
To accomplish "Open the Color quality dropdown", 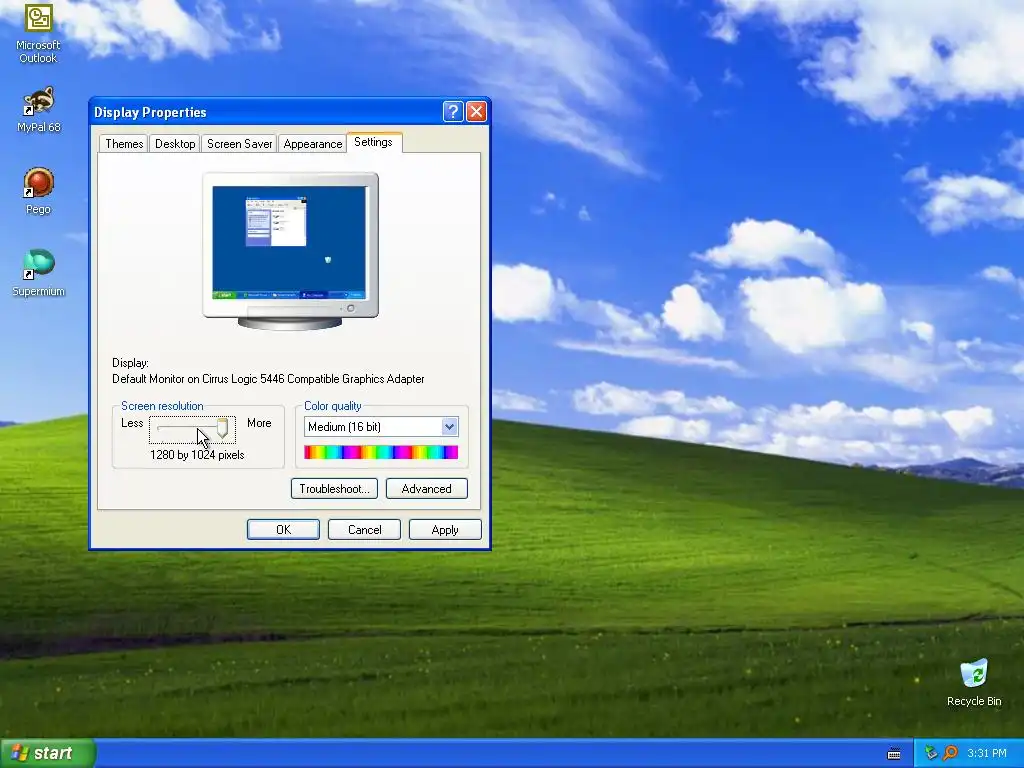I will point(381,426).
